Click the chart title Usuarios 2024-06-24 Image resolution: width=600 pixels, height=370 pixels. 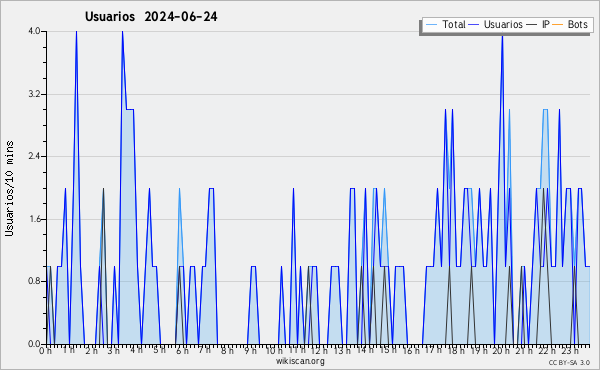[151, 17]
